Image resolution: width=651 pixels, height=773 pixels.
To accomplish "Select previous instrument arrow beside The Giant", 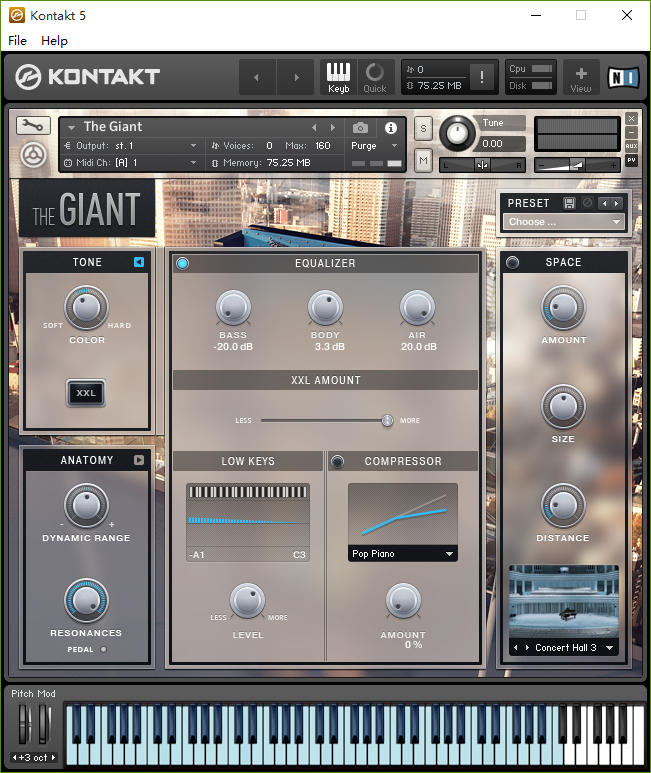I will [314, 128].
